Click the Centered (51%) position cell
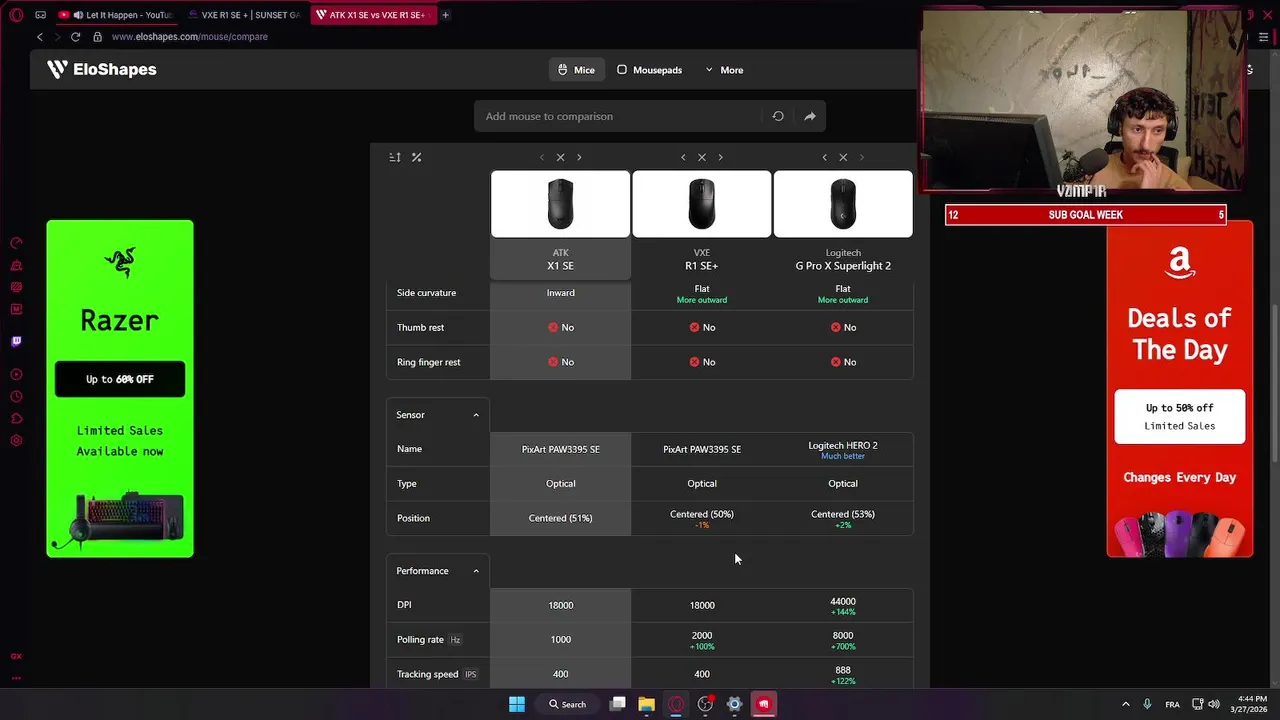Image resolution: width=1280 pixels, height=720 pixels. click(560, 518)
